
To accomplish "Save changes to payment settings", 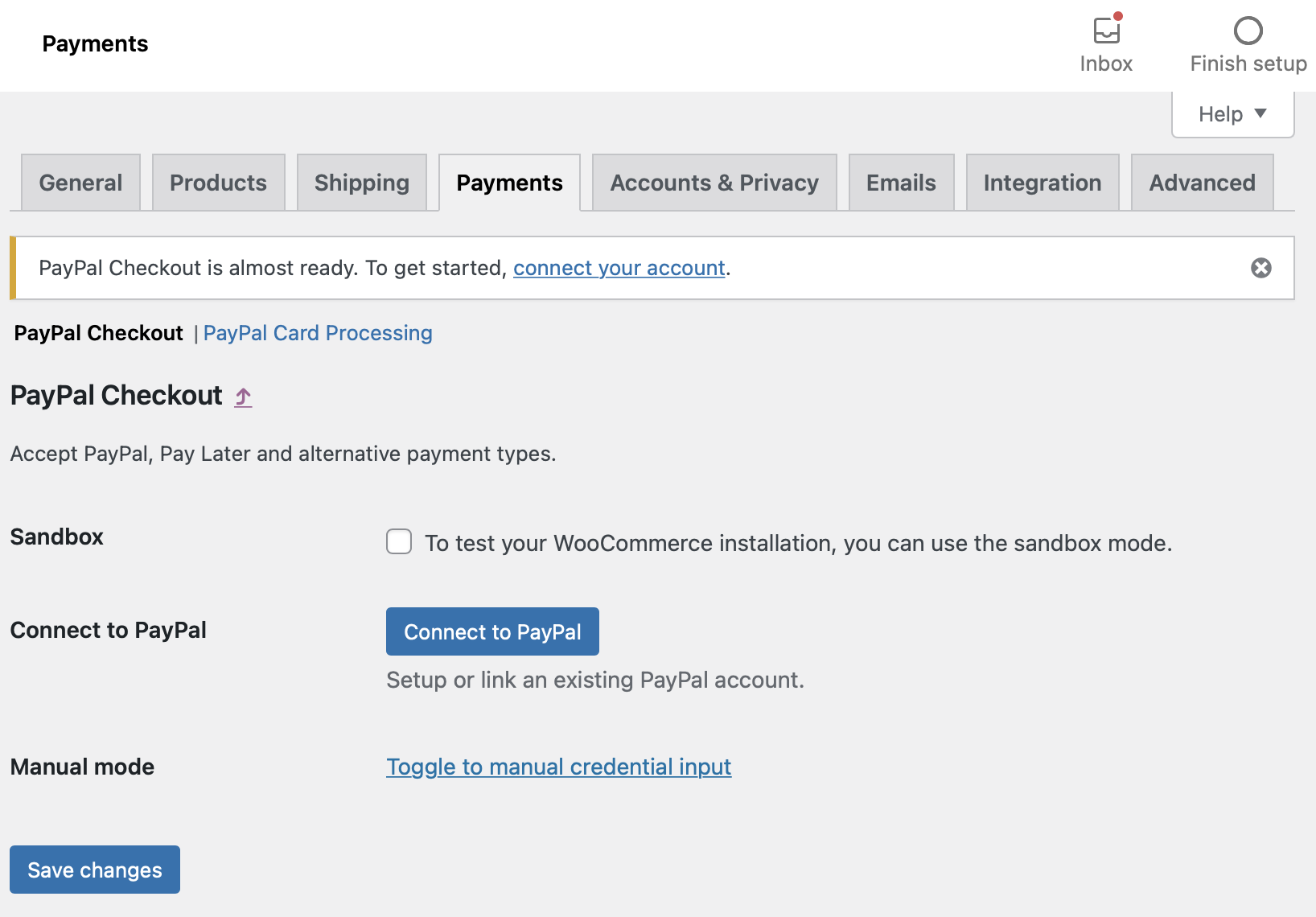I will (x=94, y=870).
